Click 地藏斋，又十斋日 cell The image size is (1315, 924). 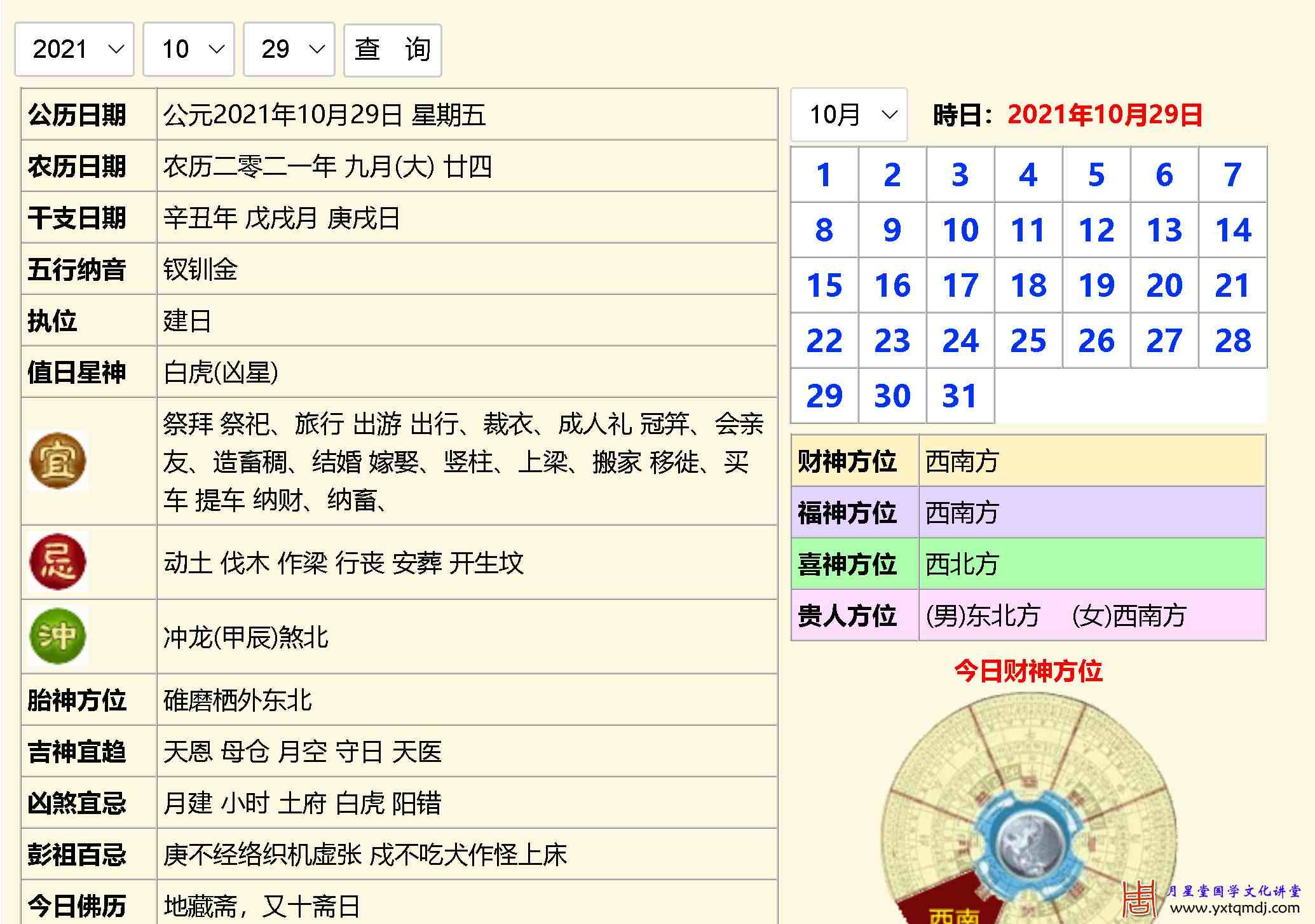[x=467, y=903]
